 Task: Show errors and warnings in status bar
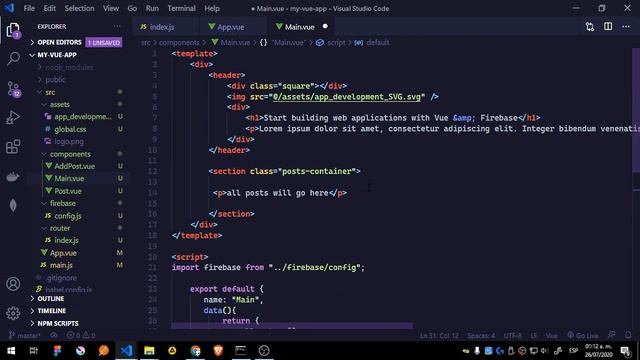pos(81,336)
